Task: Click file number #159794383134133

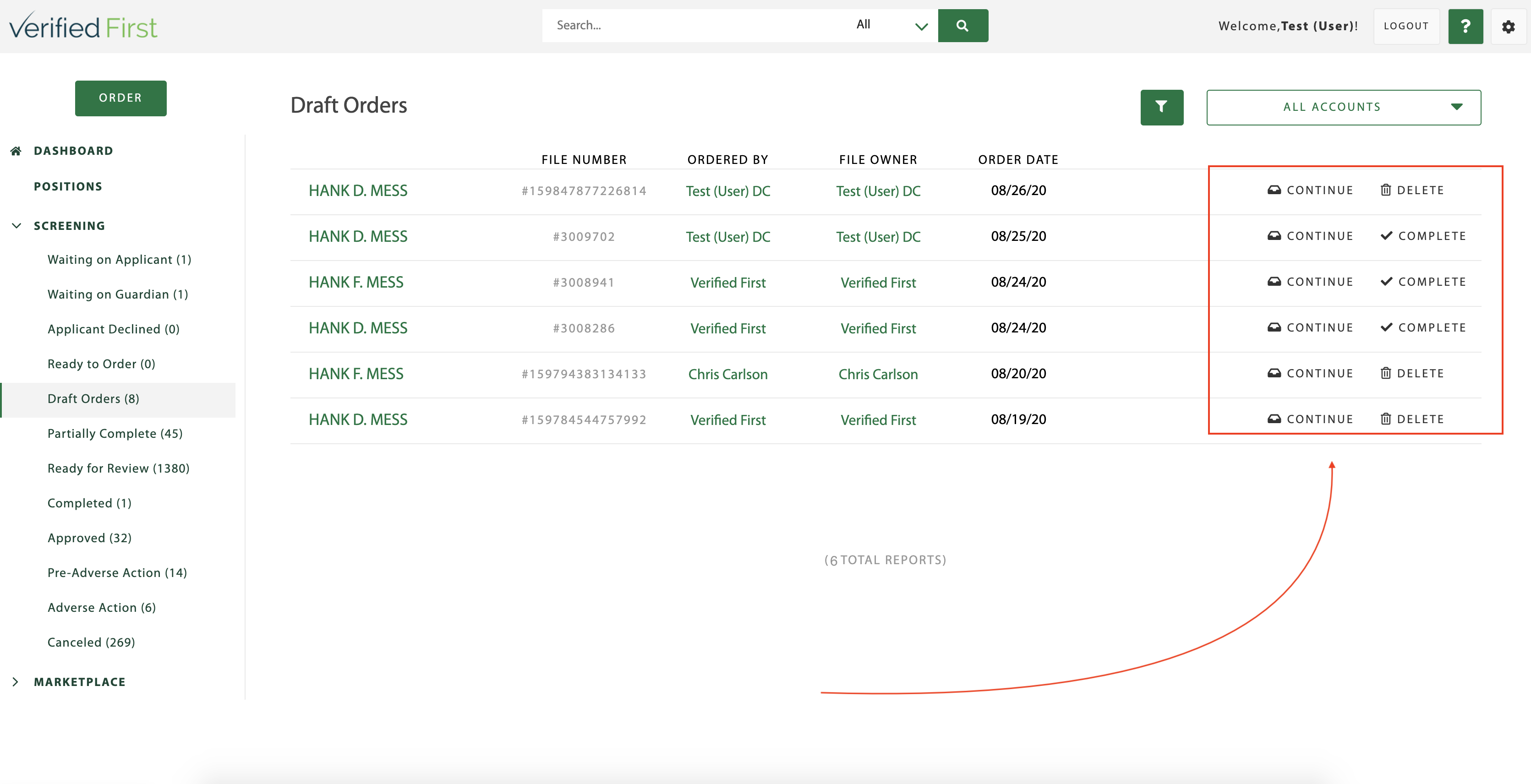Action: pos(584,374)
